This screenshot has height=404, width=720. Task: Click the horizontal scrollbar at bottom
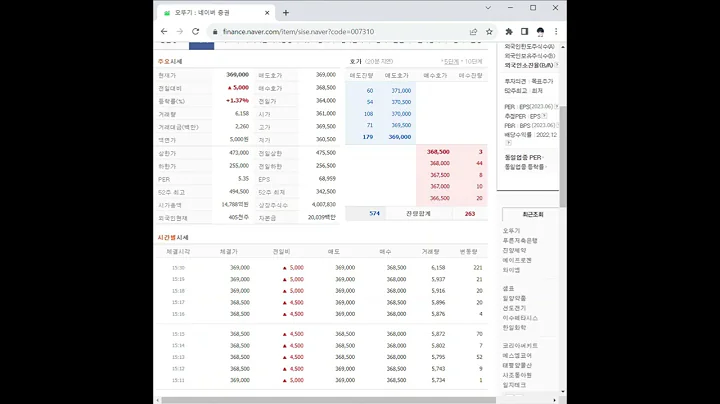pos(328,400)
